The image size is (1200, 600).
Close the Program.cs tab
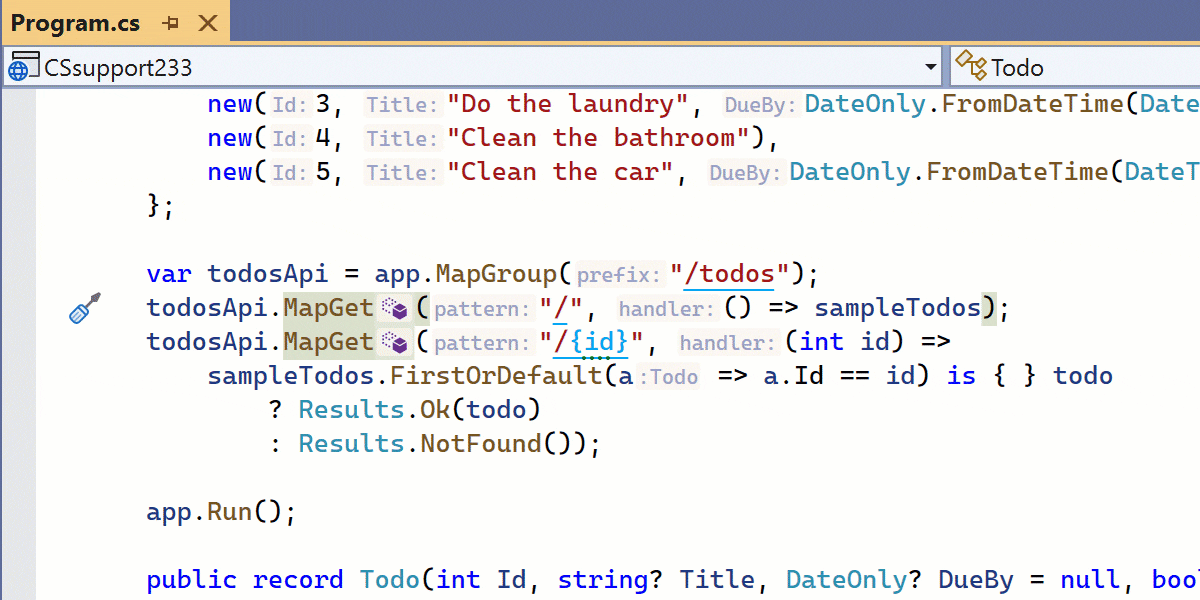coord(208,23)
